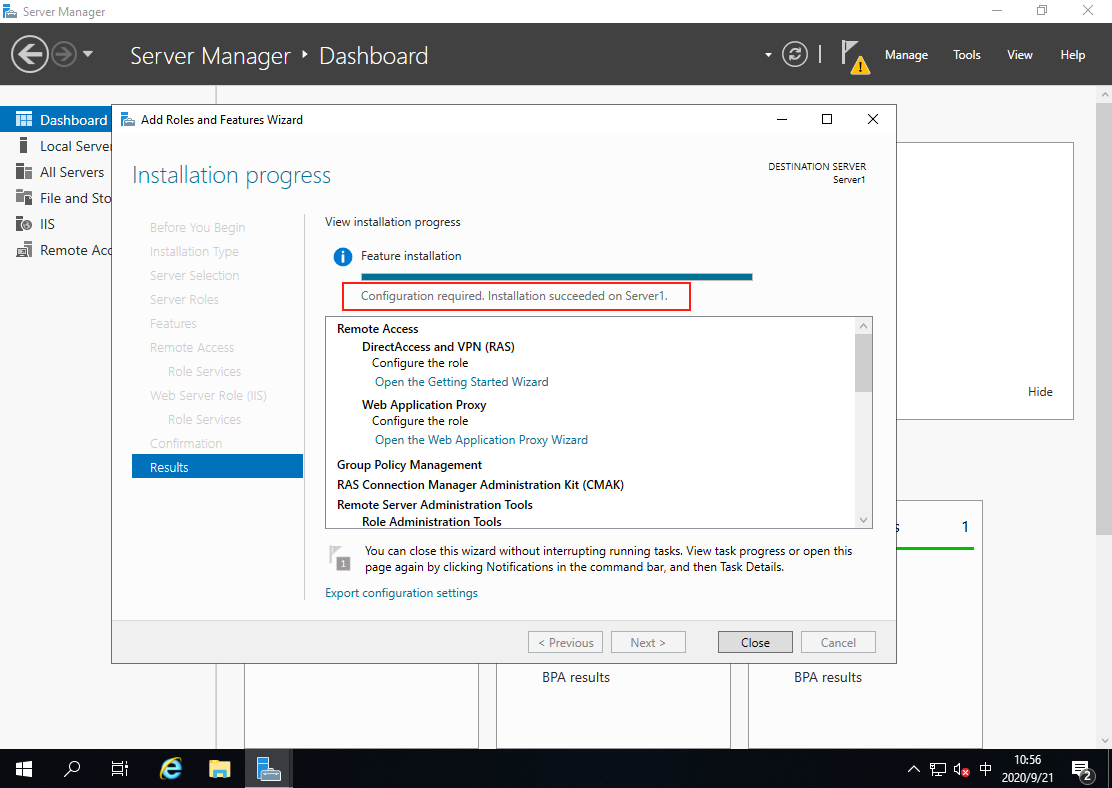Viewport: 1112px width, 788px height.
Task: Click the Chinese input method indicator
Action: (x=985, y=769)
